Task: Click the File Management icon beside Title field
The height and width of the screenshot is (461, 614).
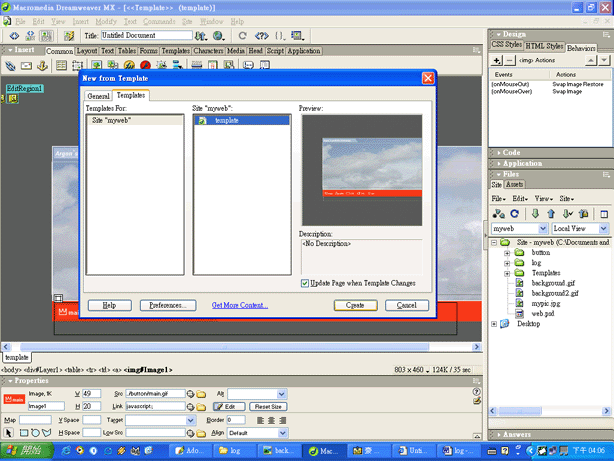Action: pyautogui.click(x=201, y=36)
